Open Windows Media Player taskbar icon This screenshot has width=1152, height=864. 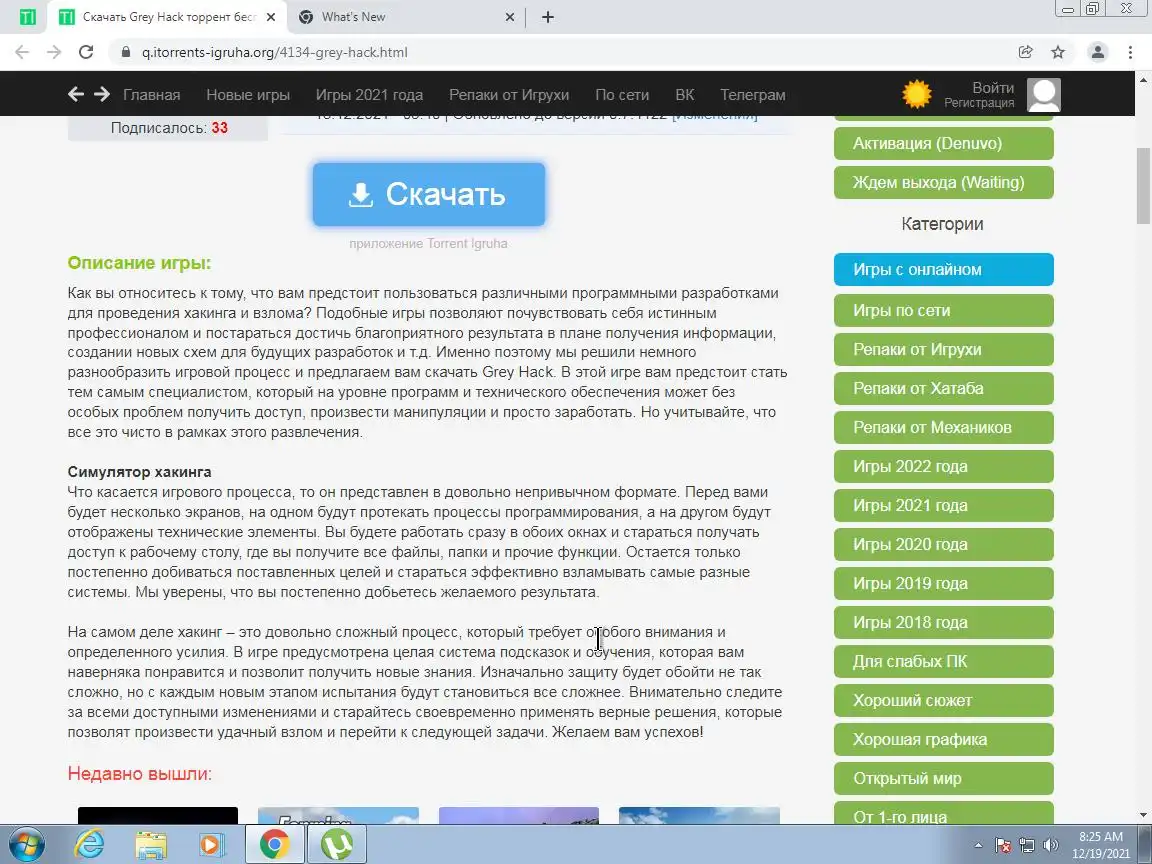click(x=212, y=844)
